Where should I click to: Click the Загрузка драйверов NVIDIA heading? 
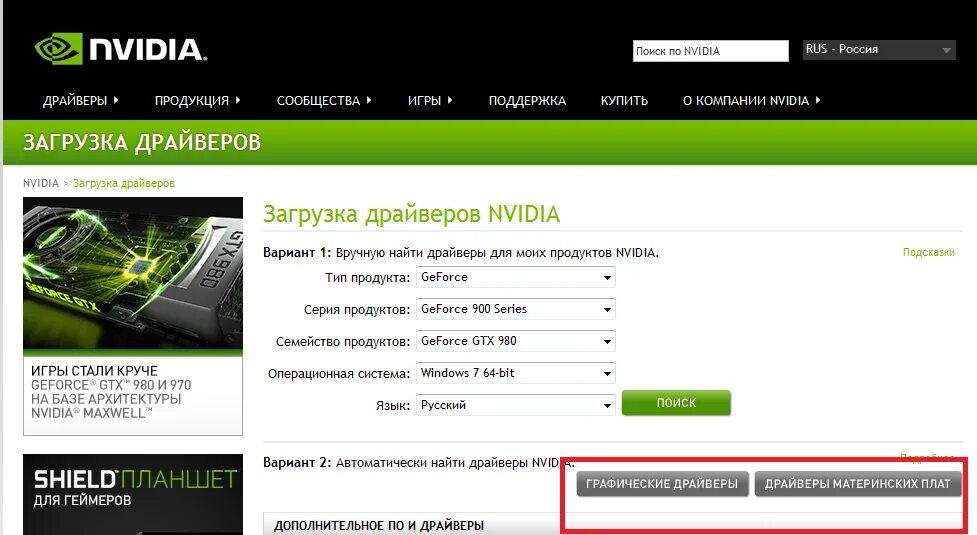click(411, 214)
